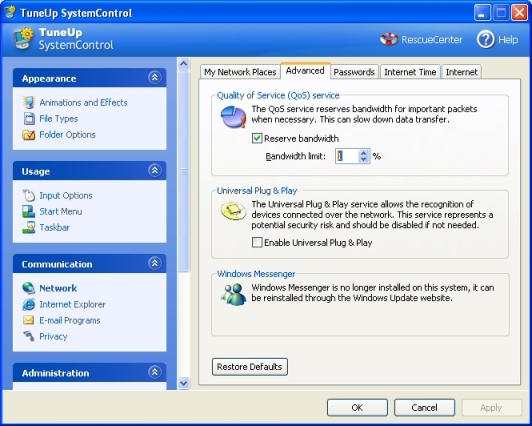
Task: Click the Universal Plug & Play icon
Action: click(233, 211)
